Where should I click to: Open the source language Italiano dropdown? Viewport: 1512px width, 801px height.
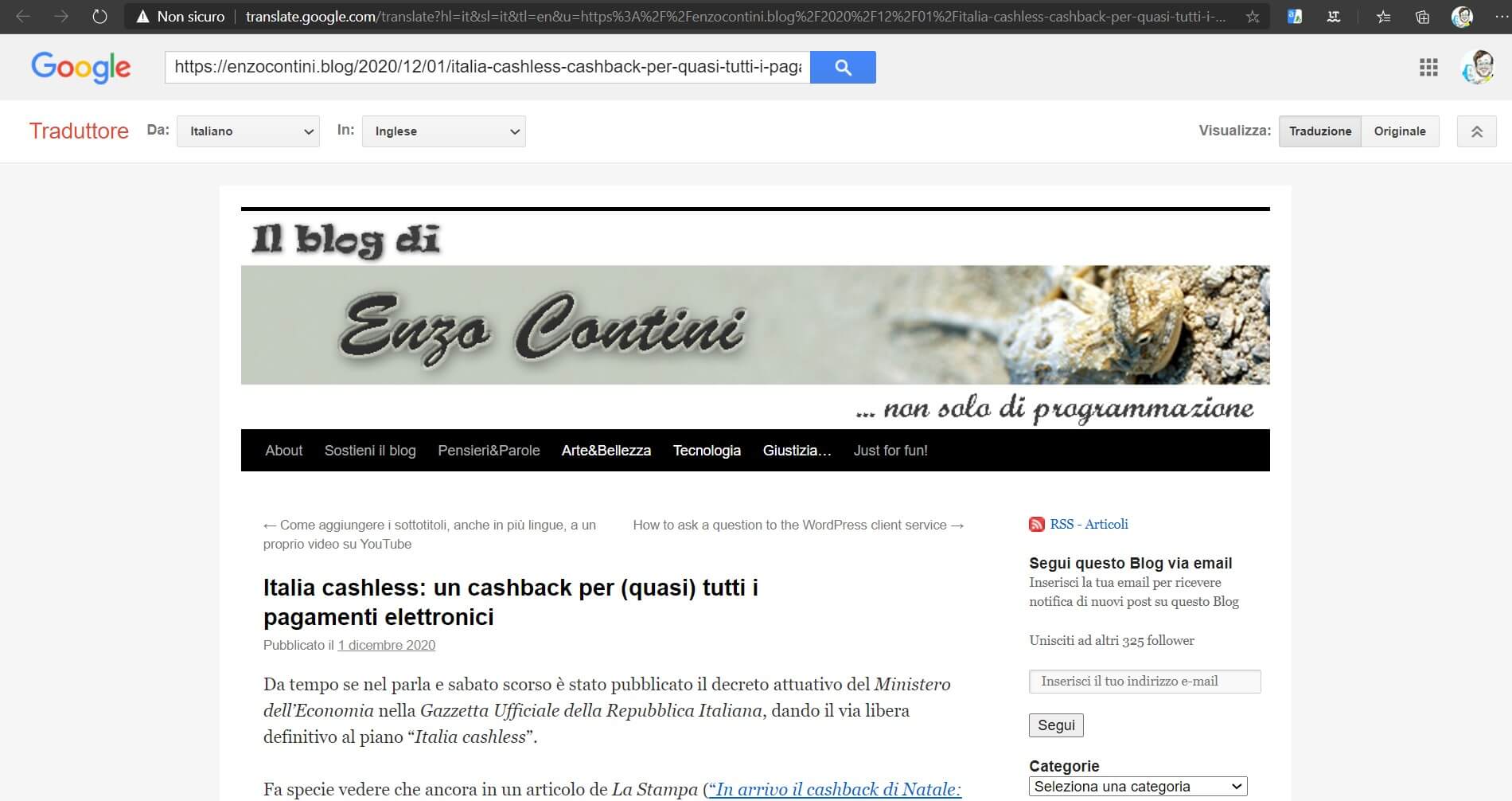tap(248, 131)
